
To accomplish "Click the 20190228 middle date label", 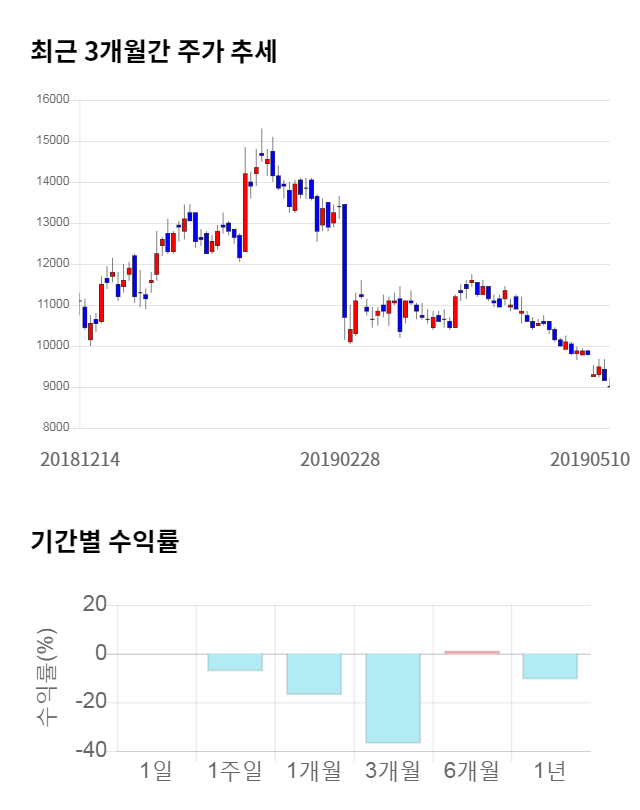I will [340, 460].
